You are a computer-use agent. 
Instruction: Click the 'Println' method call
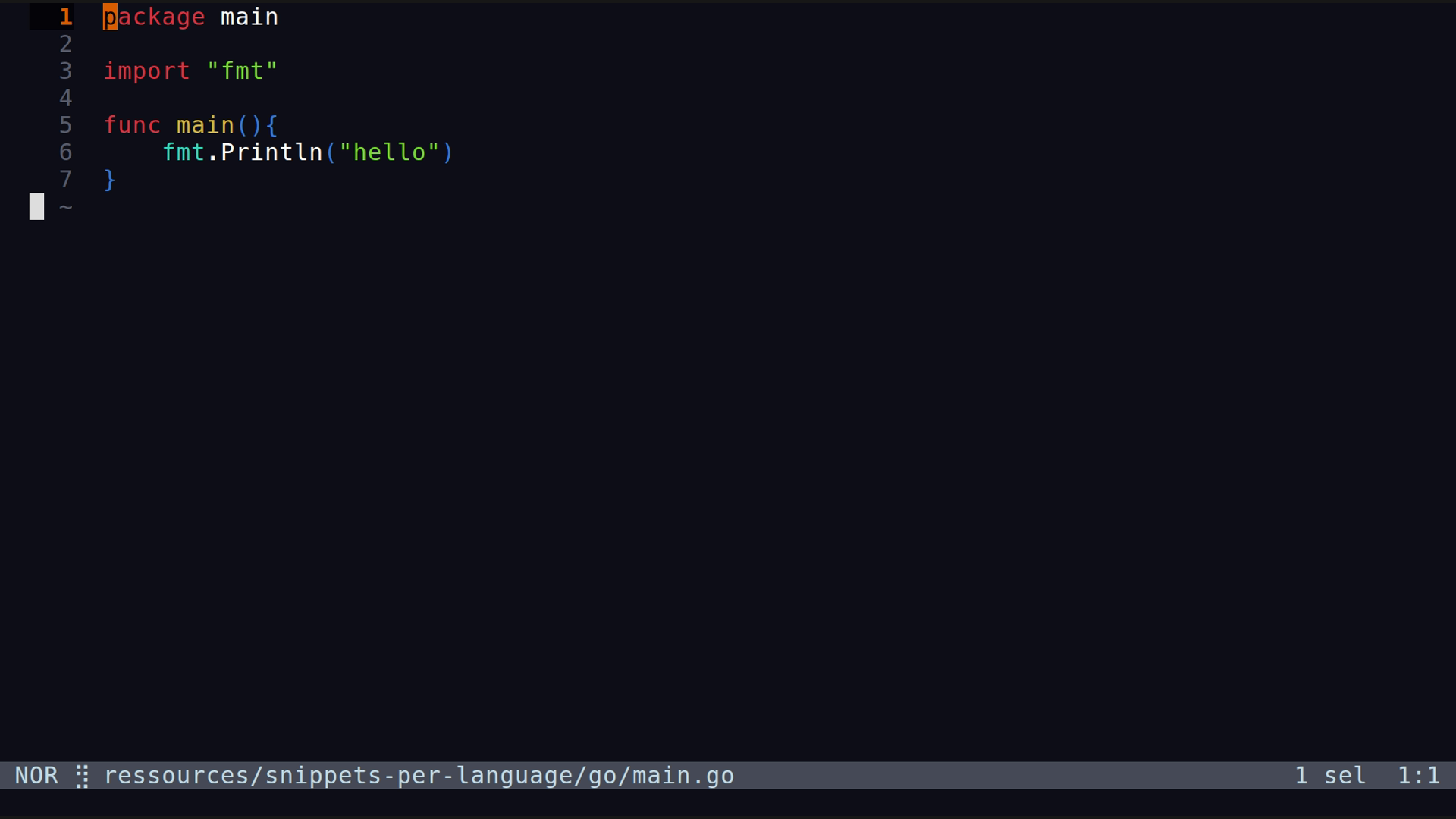[271, 152]
